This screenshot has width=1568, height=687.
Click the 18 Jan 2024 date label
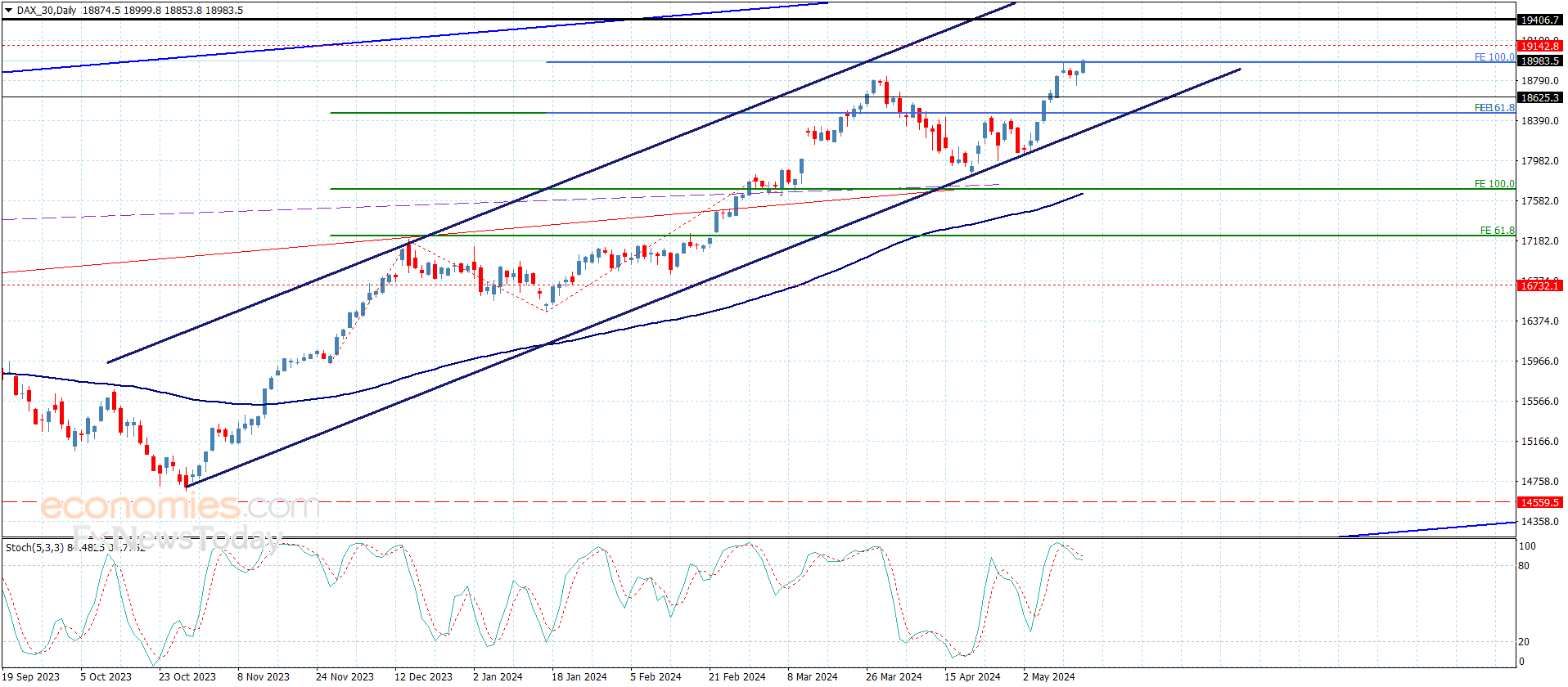click(x=579, y=676)
